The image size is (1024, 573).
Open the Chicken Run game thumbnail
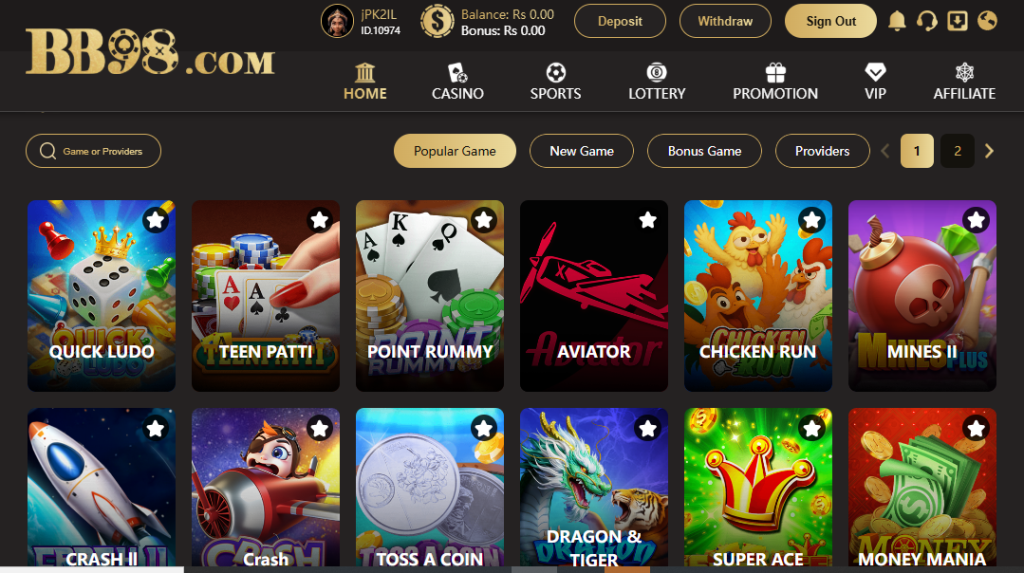point(758,295)
